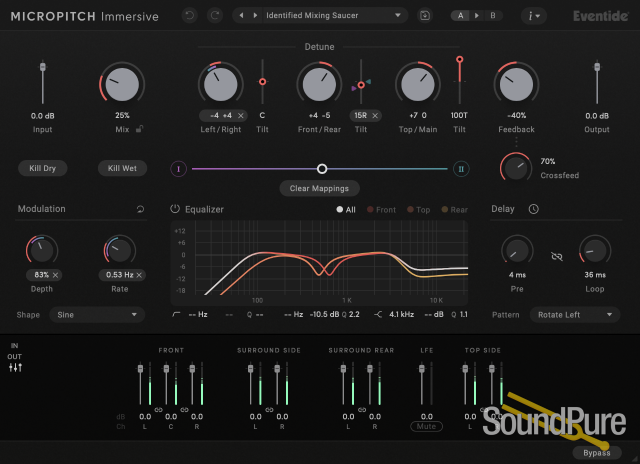Open the modulation Shape dropdown
The width and height of the screenshot is (640, 464).
pos(97,314)
